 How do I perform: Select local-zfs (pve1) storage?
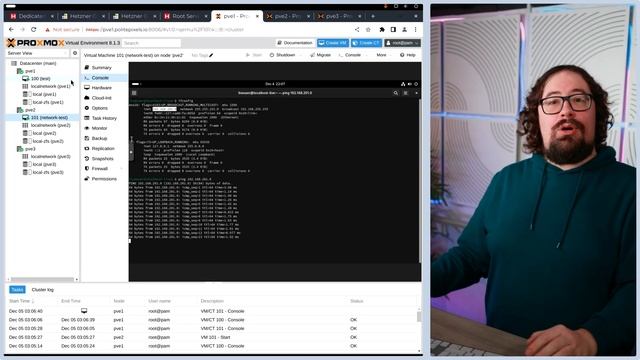pyautogui.click(x=47, y=102)
